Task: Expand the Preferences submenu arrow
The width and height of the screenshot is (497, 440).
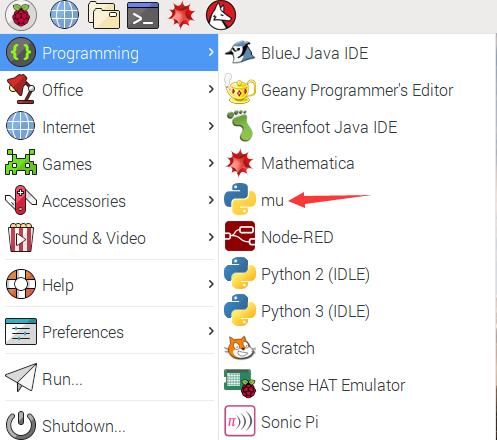Action: pyautogui.click(x=211, y=331)
